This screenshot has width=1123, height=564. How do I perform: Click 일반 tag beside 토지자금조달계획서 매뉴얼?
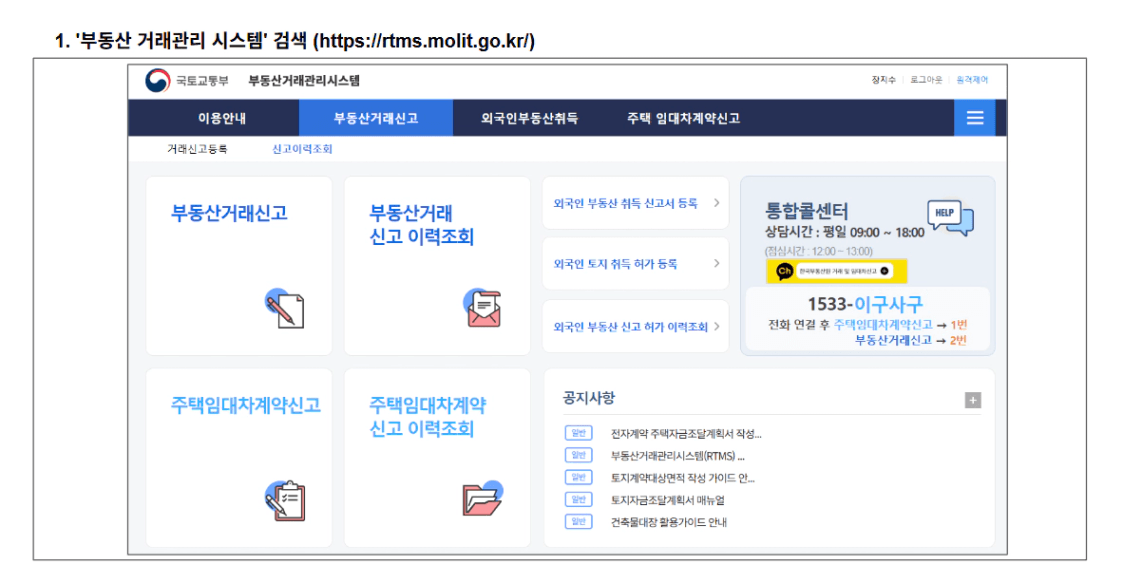pos(579,500)
